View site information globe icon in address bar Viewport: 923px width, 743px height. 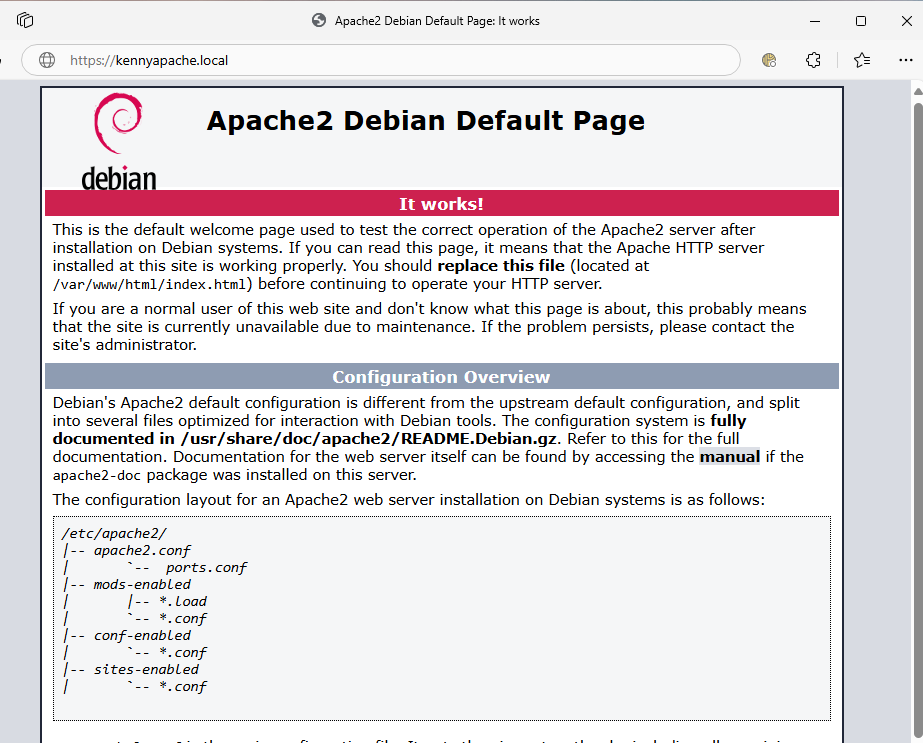tap(47, 60)
